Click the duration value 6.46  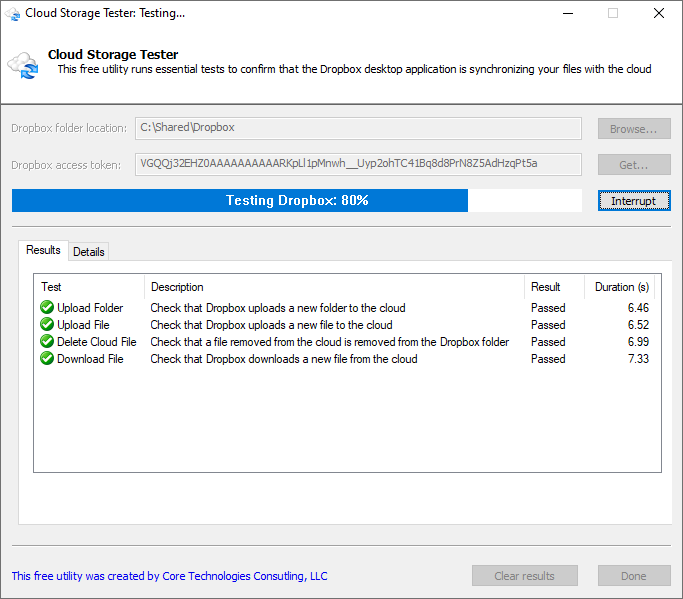pyautogui.click(x=638, y=308)
